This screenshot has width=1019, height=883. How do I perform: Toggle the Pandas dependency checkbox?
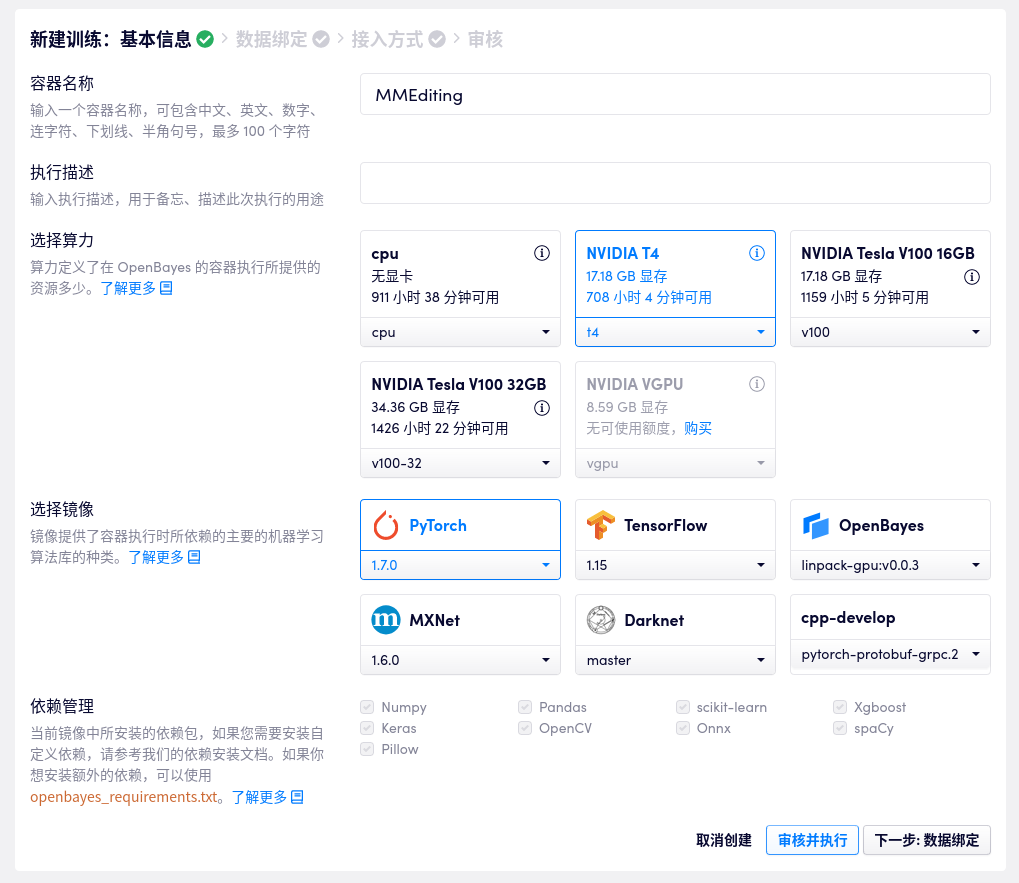coord(525,707)
